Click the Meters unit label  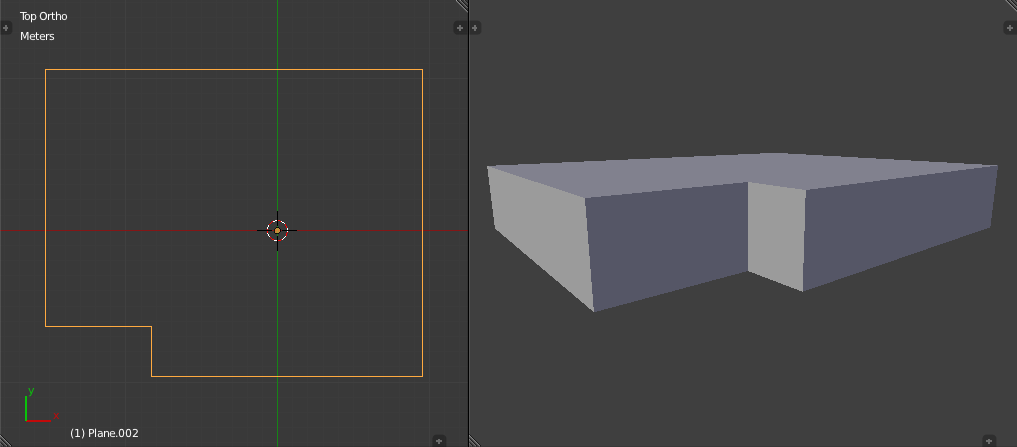click(x=37, y=36)
